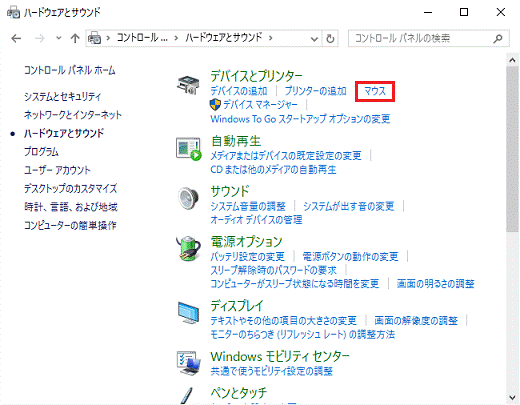
Task: Expand the address bar history dropdown
Action: (x=314, y=39)
